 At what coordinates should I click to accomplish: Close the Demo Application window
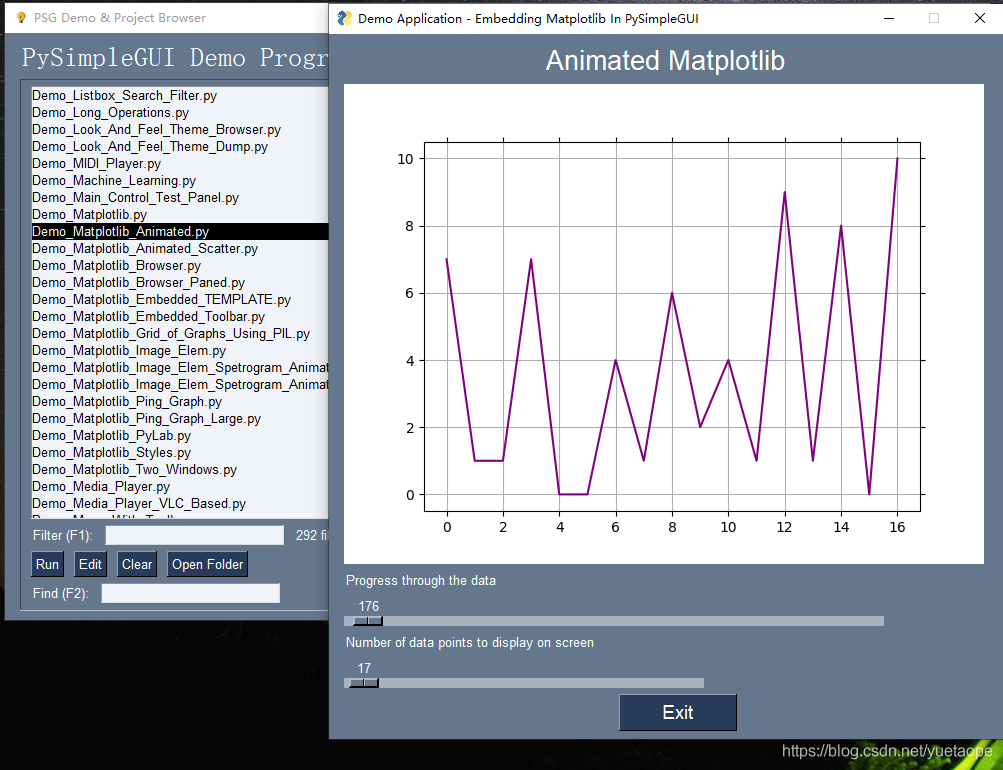(x=979, y=19)
